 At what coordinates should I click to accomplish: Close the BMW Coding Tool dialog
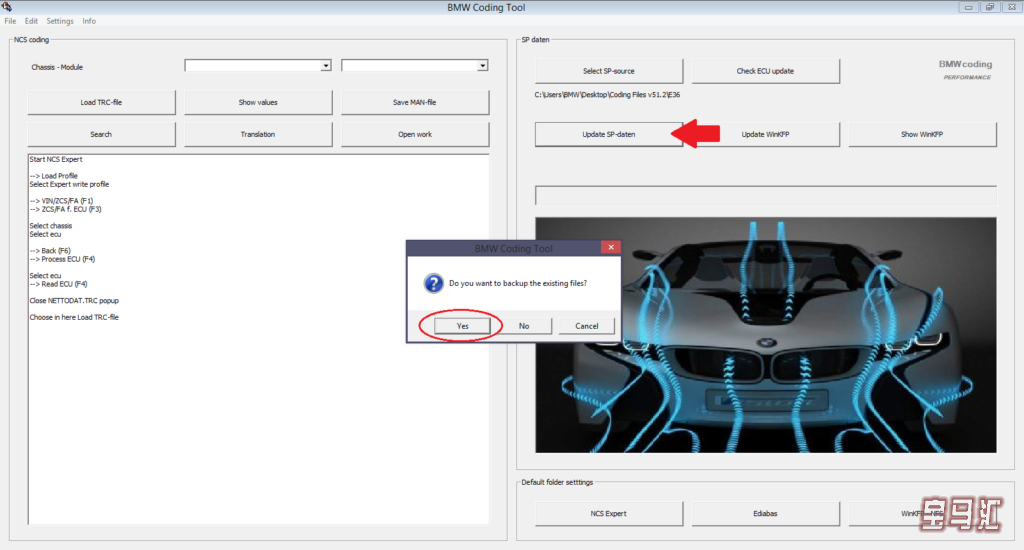click(611, 247)
